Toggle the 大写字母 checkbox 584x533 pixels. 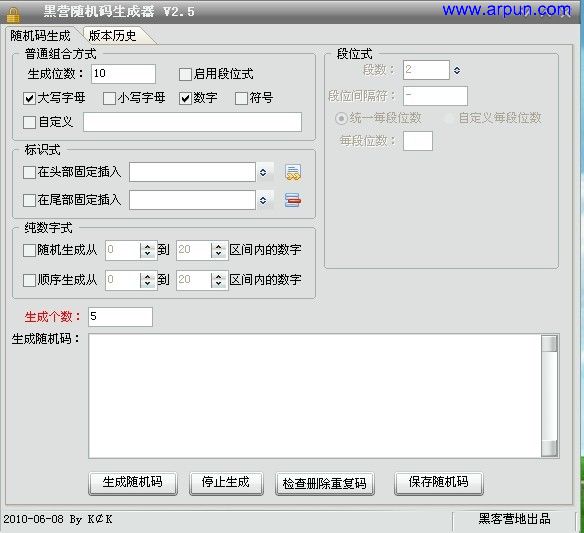pos(29,98)
